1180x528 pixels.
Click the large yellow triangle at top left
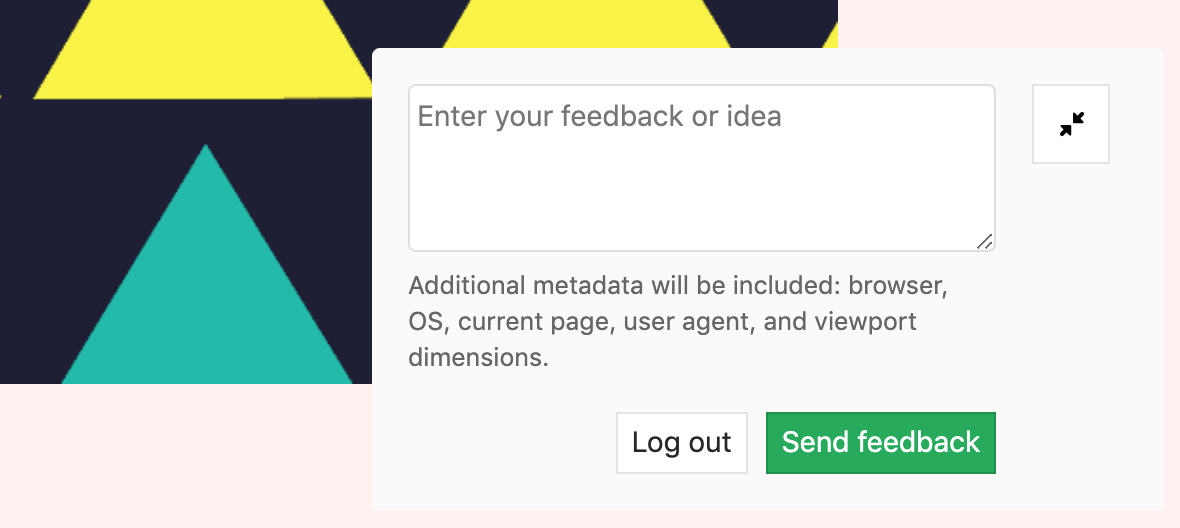pos(203,49)
